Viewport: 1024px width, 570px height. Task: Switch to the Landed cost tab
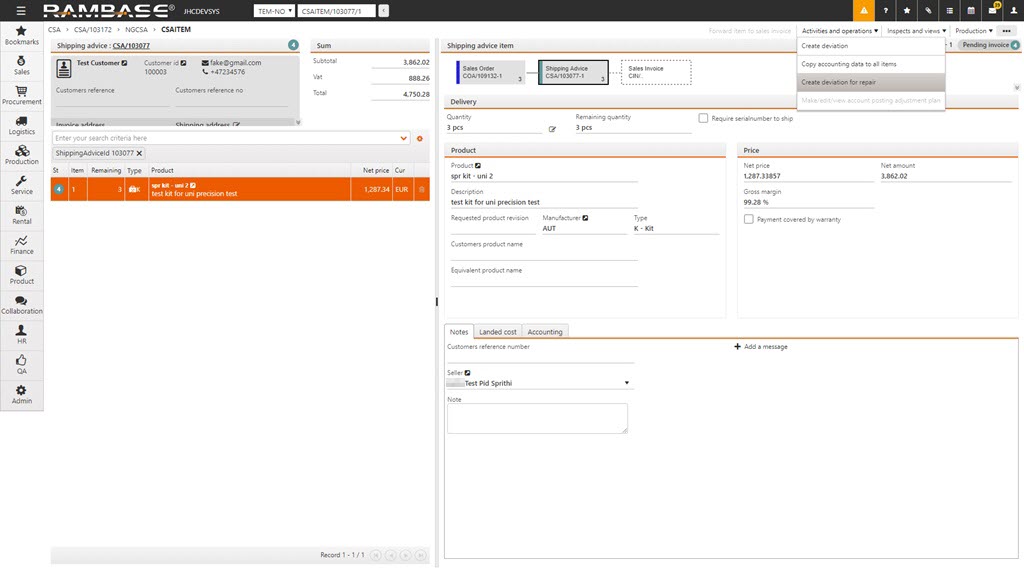click(497, 331)
